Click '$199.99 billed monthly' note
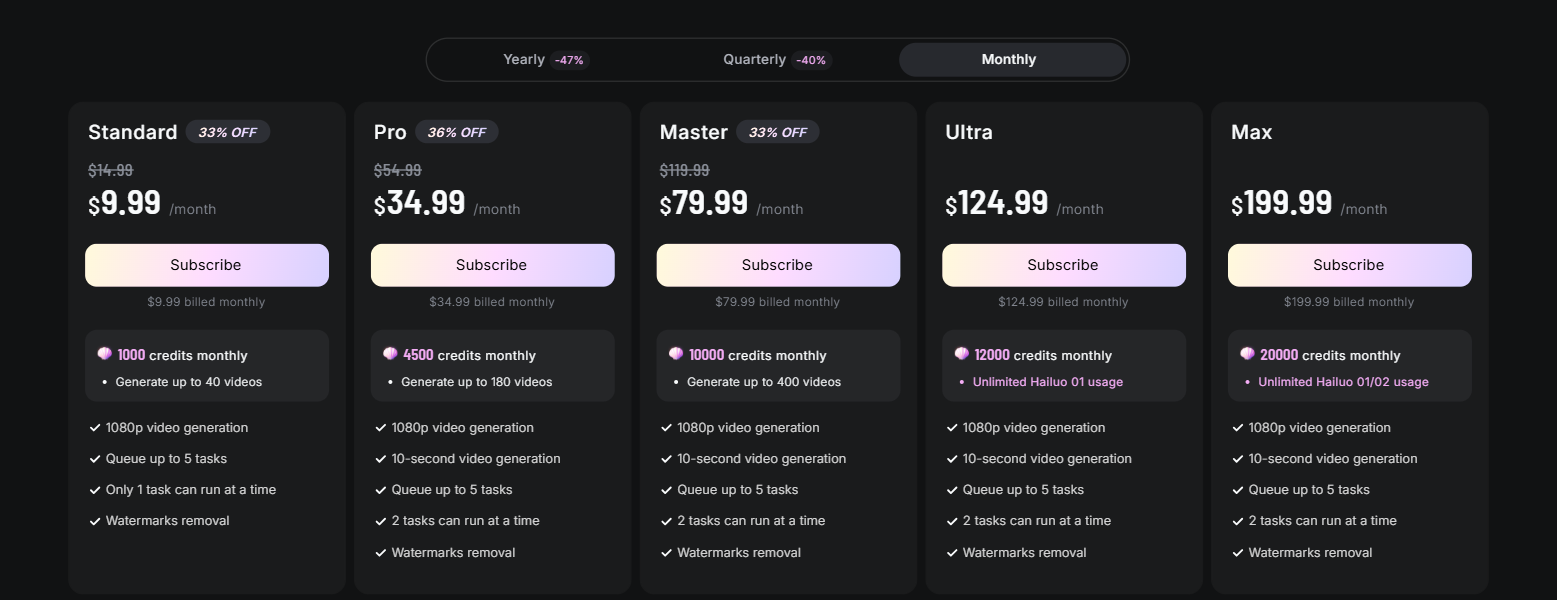 click(1350, 302)
